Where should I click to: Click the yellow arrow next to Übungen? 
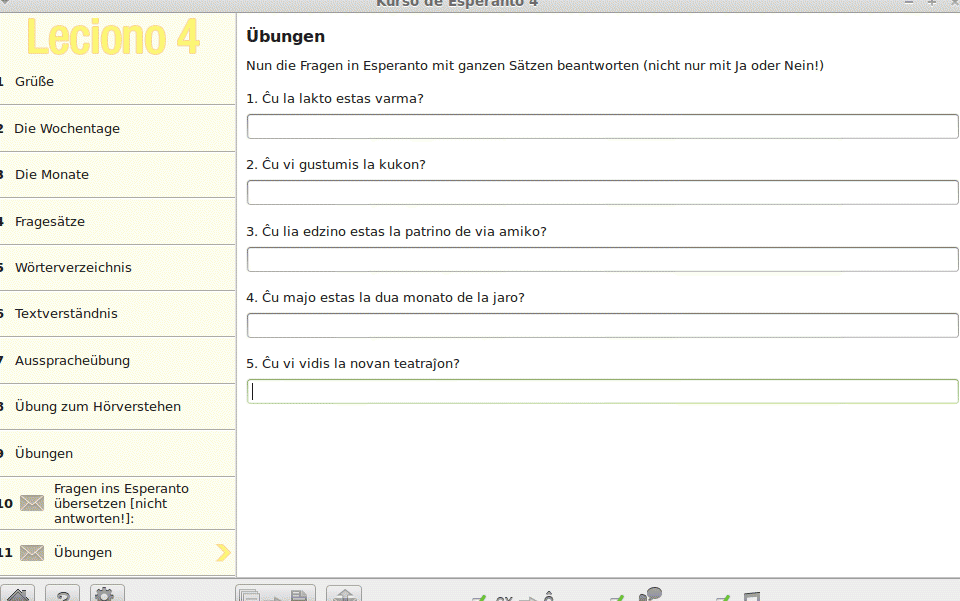(223, 553)
